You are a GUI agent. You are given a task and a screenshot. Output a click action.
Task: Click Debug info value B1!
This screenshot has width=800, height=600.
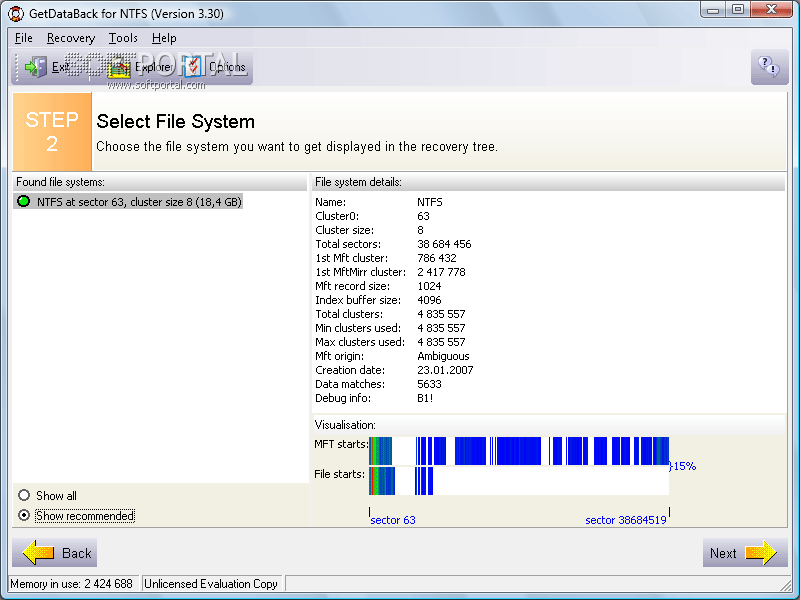425,398
